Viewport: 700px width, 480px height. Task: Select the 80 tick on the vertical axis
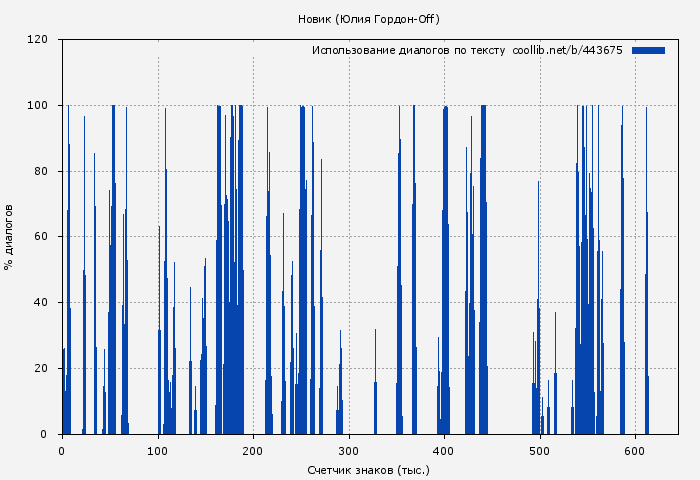(41, 171)
